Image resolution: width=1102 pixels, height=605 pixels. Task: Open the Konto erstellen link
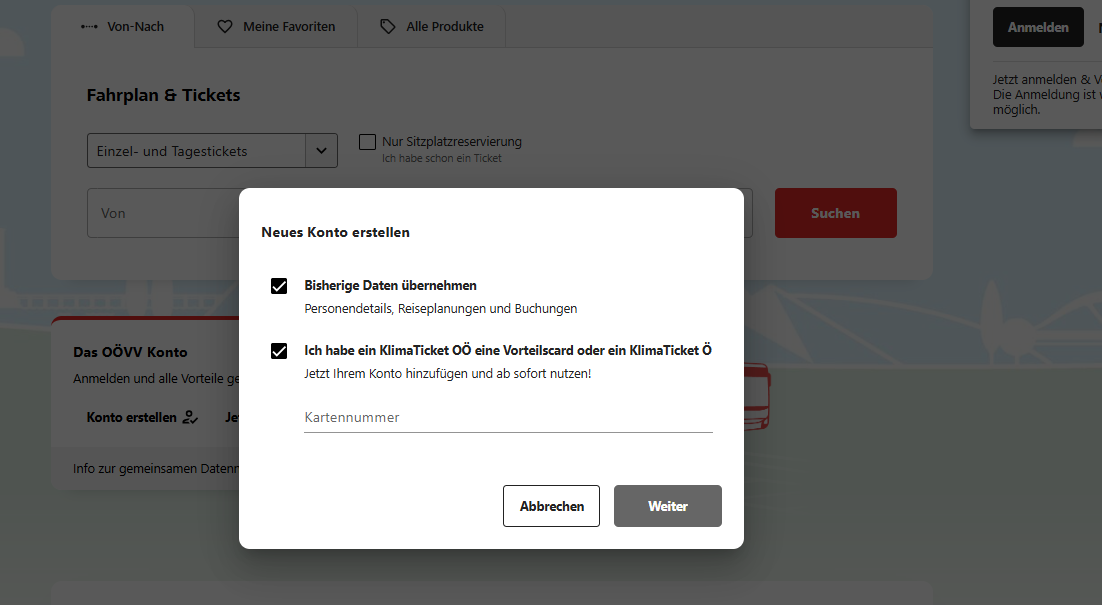pyautogui.click(x=132, y=418)
